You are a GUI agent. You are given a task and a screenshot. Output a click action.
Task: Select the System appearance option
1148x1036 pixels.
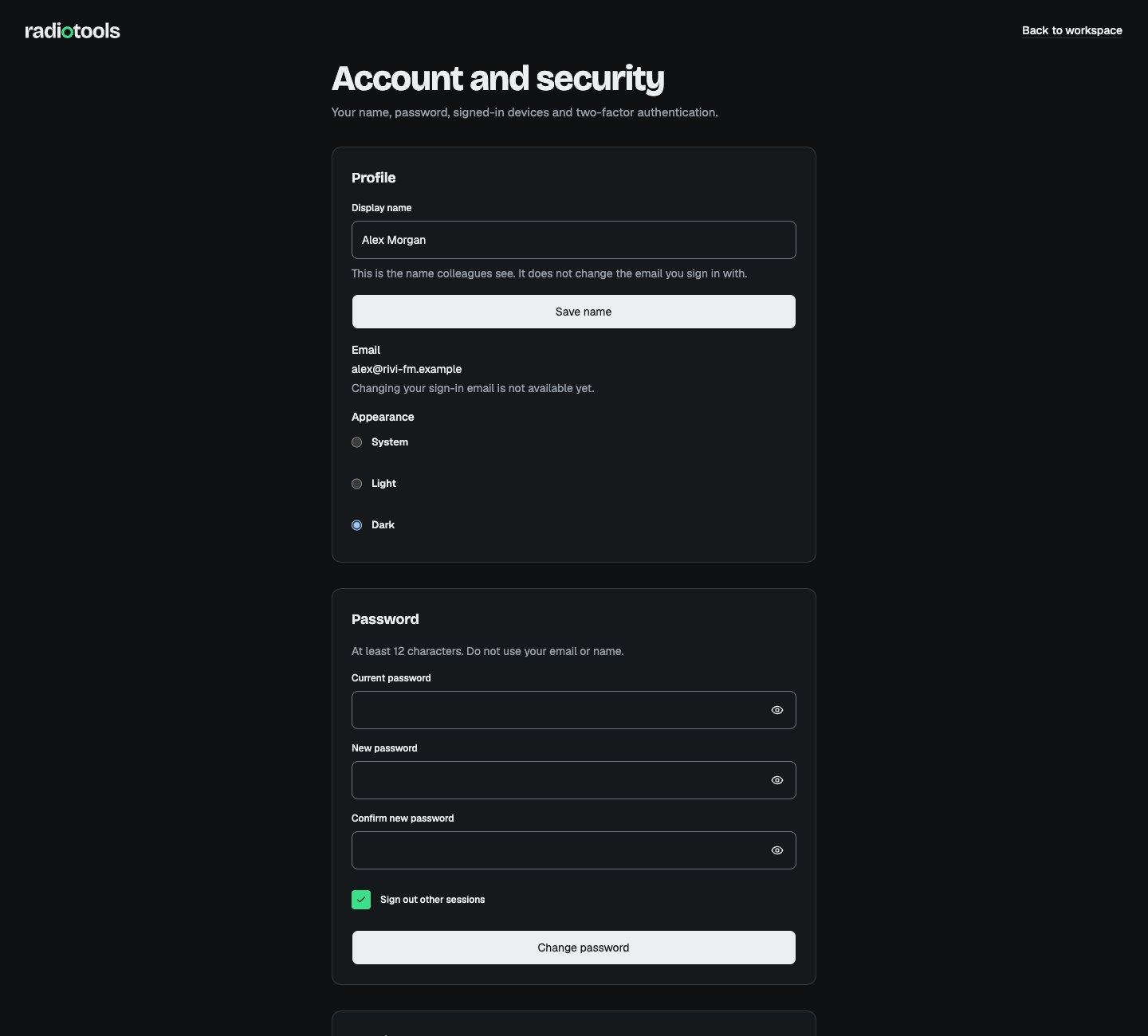click(357, 442)
